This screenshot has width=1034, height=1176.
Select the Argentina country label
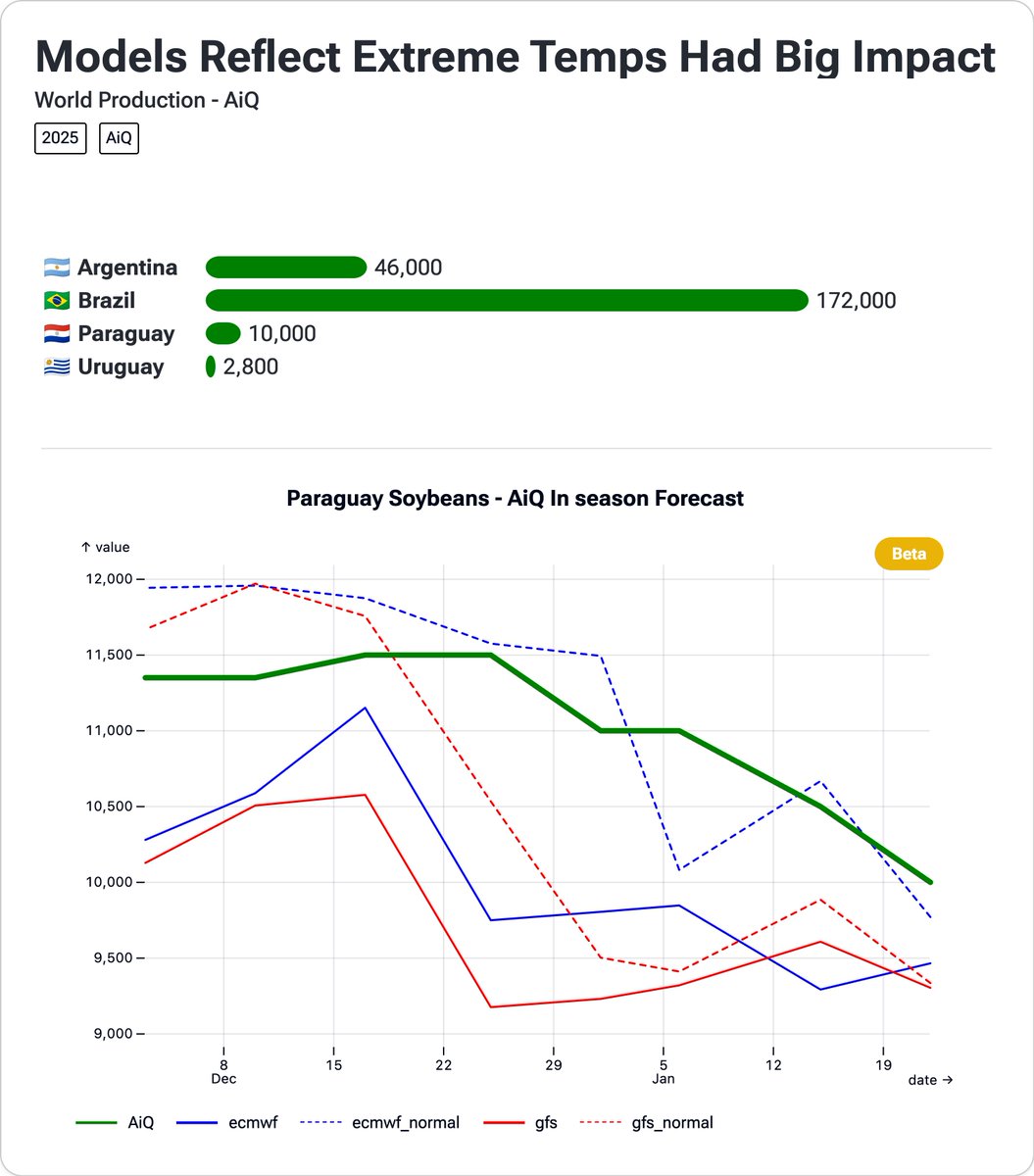tap(127, 268)
